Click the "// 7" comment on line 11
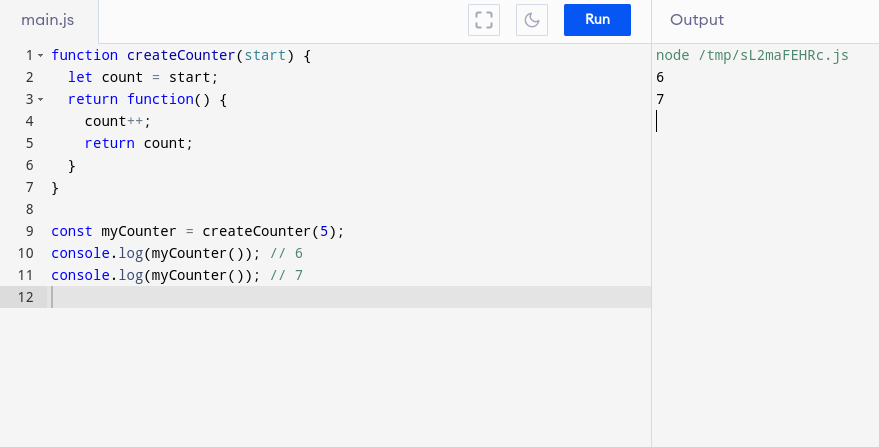The image size is (879, 447). (x=286, y=275)
